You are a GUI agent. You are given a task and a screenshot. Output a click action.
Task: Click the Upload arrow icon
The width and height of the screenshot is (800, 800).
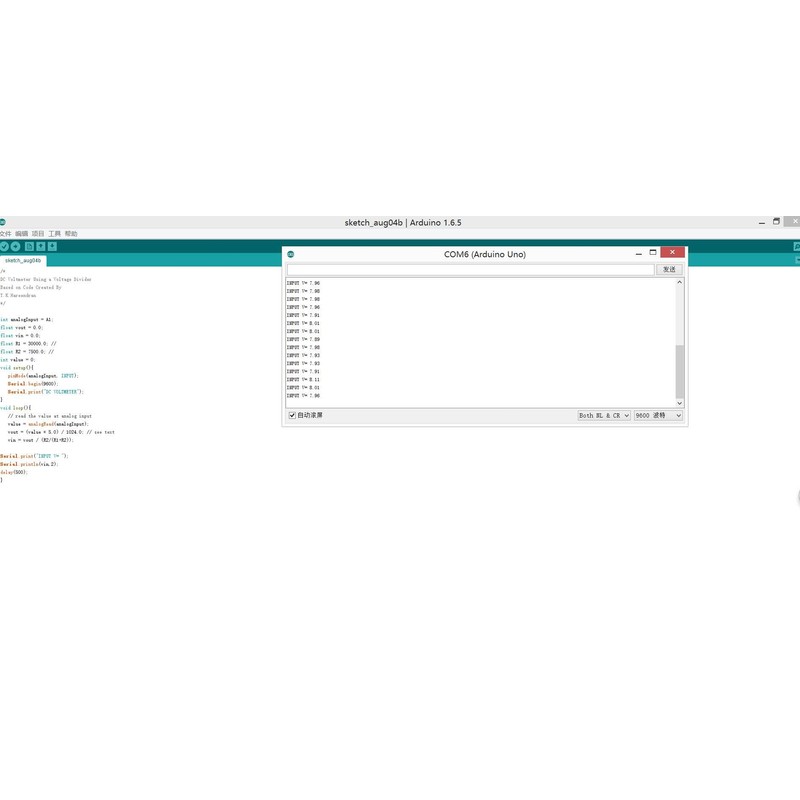[x=16, y=247]
